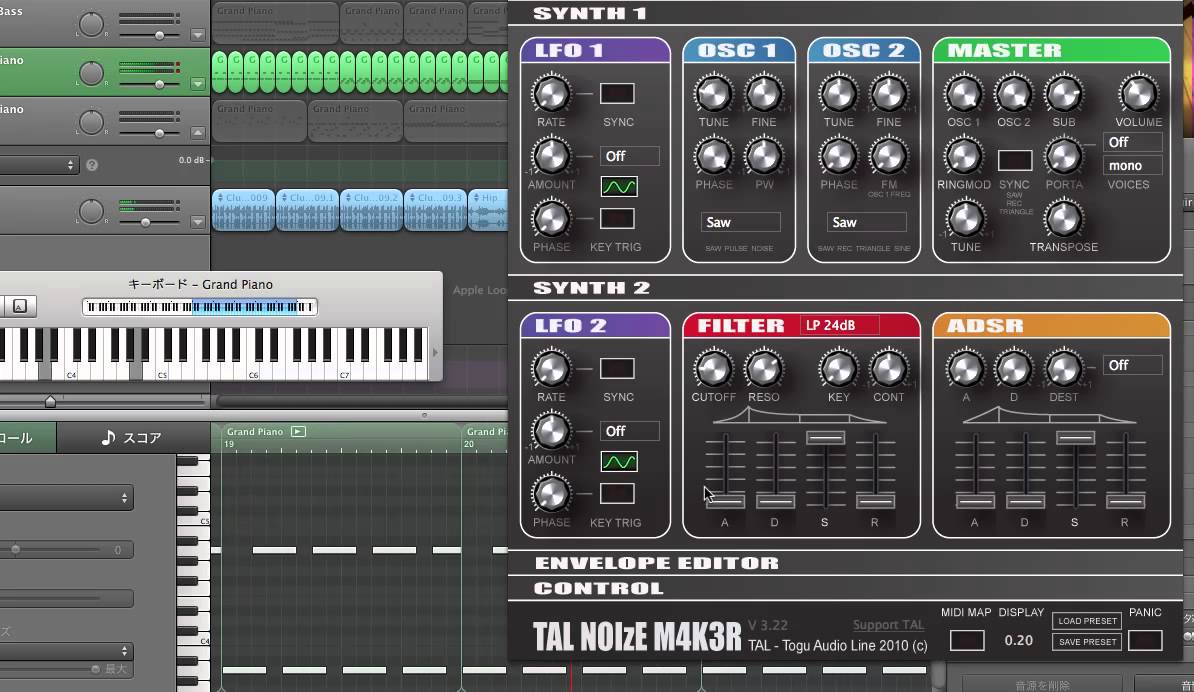Click the FILTER CONT knob
The height and width of the screenshot is (692, 1194).
click(x=888, y=368)
